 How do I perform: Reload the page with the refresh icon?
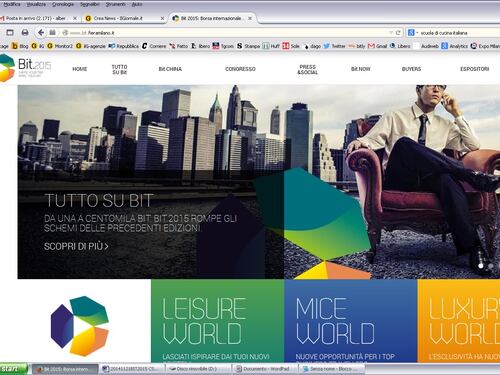coord(398,33)
